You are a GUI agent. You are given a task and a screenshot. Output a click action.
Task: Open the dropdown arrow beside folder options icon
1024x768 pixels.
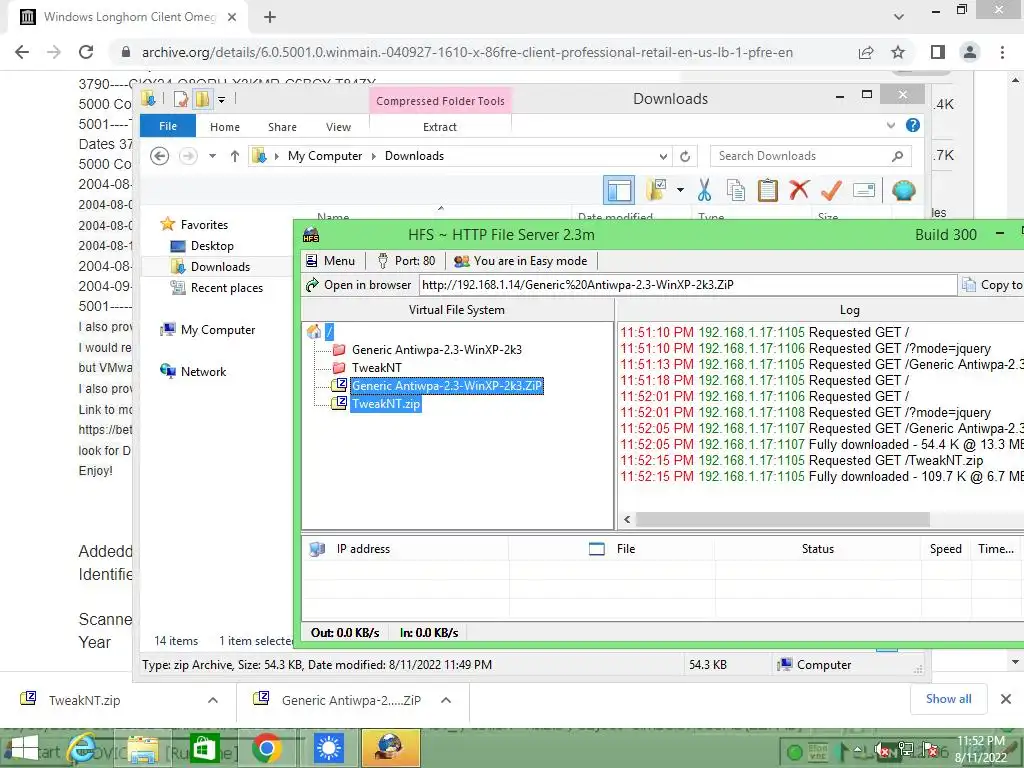pyautogui.click(x=680, y=190)
